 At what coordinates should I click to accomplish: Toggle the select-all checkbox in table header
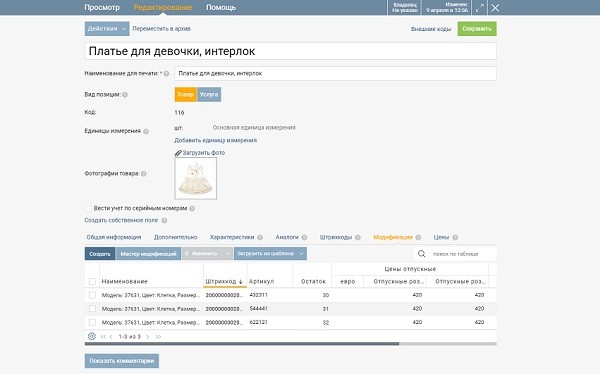tap(92, 282)
